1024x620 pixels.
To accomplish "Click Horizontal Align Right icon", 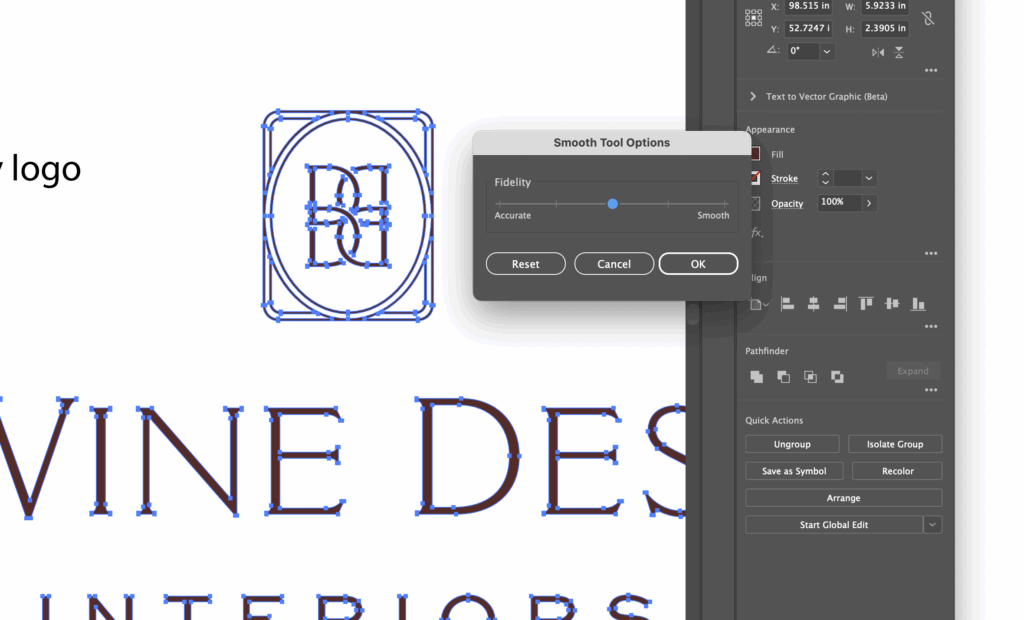I will [x=840, y=304].
